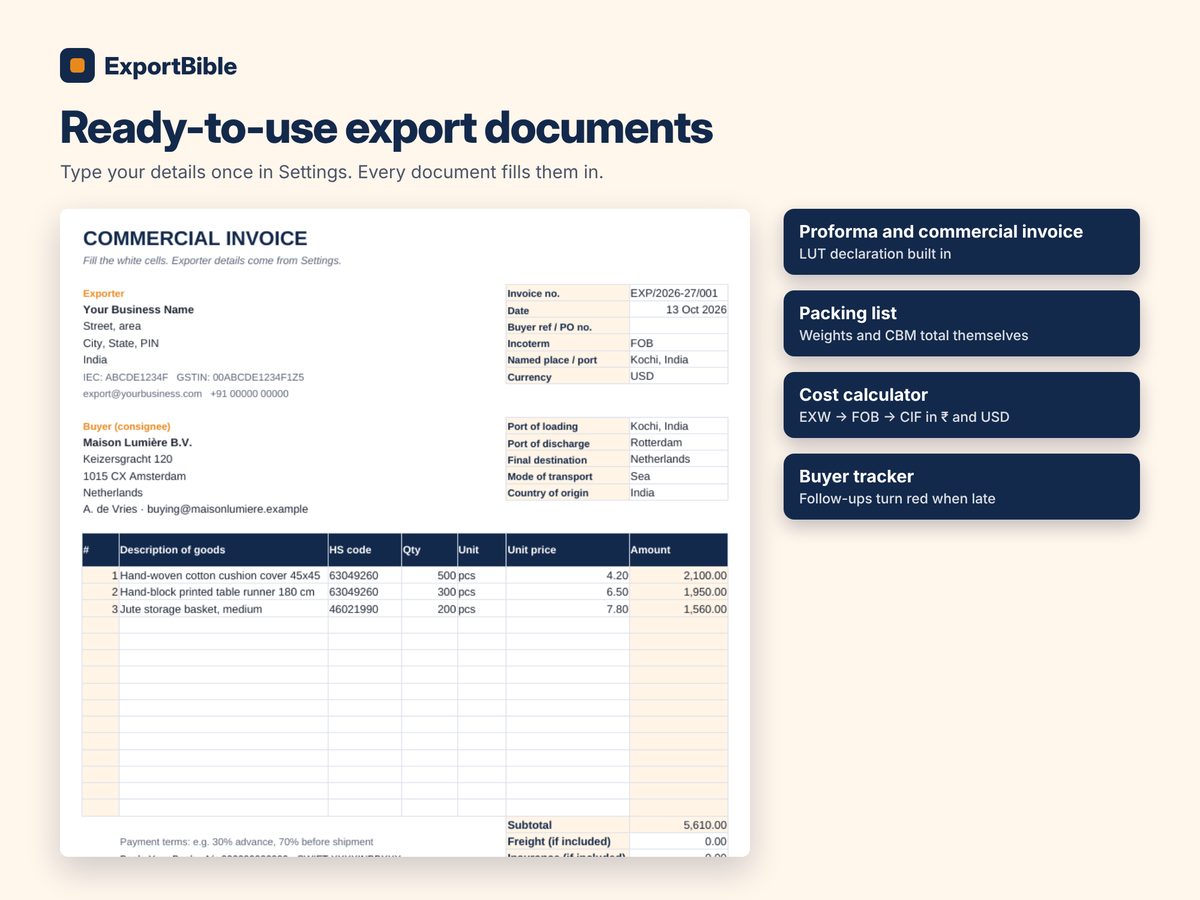Select the Currency cell showing USD
Viewport: 1200px width, 900px height.
point(678,376)
